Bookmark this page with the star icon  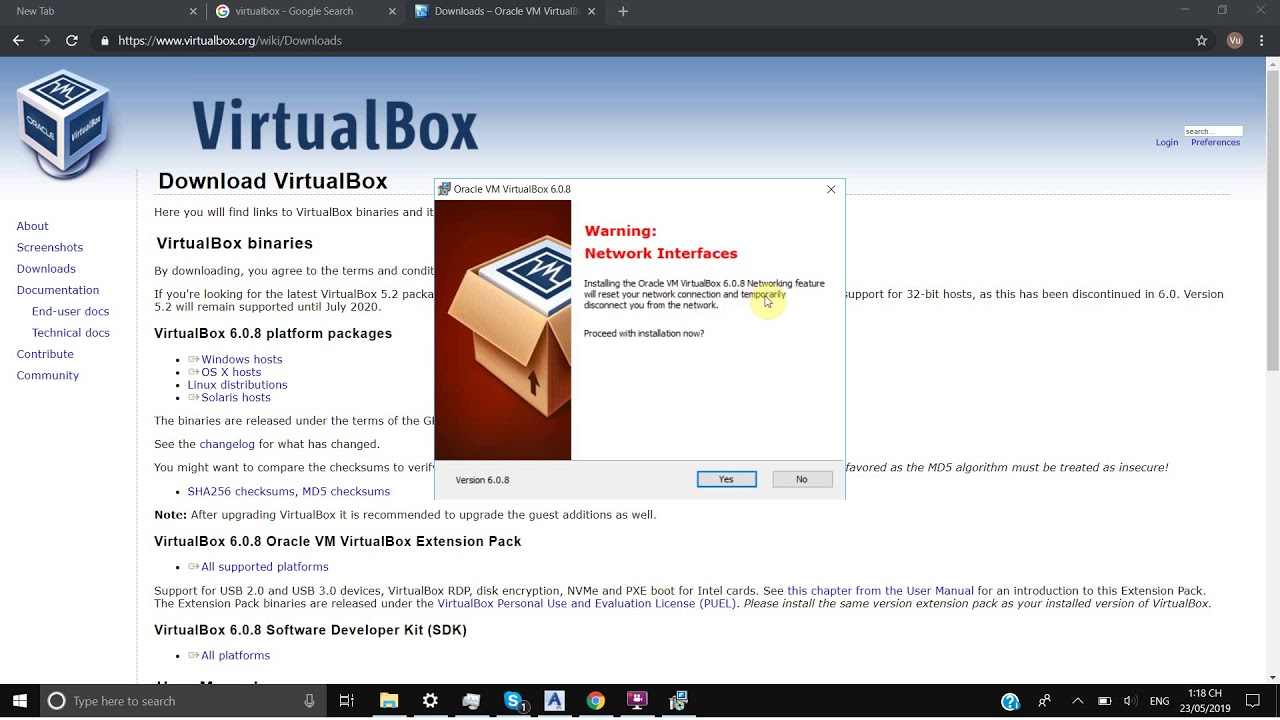click(1202, 40)
